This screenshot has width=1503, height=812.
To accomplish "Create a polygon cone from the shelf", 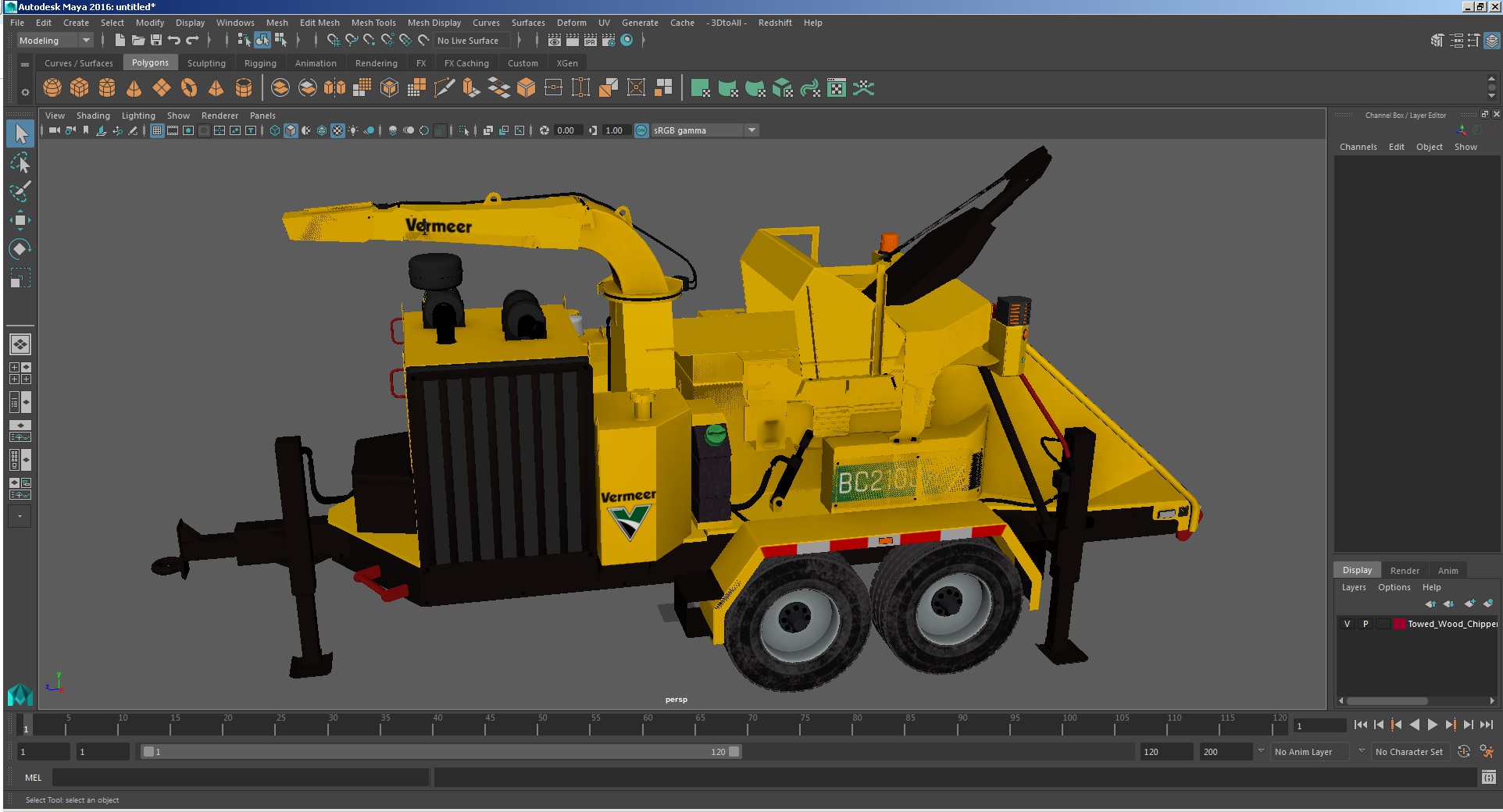I will (134, 88).
